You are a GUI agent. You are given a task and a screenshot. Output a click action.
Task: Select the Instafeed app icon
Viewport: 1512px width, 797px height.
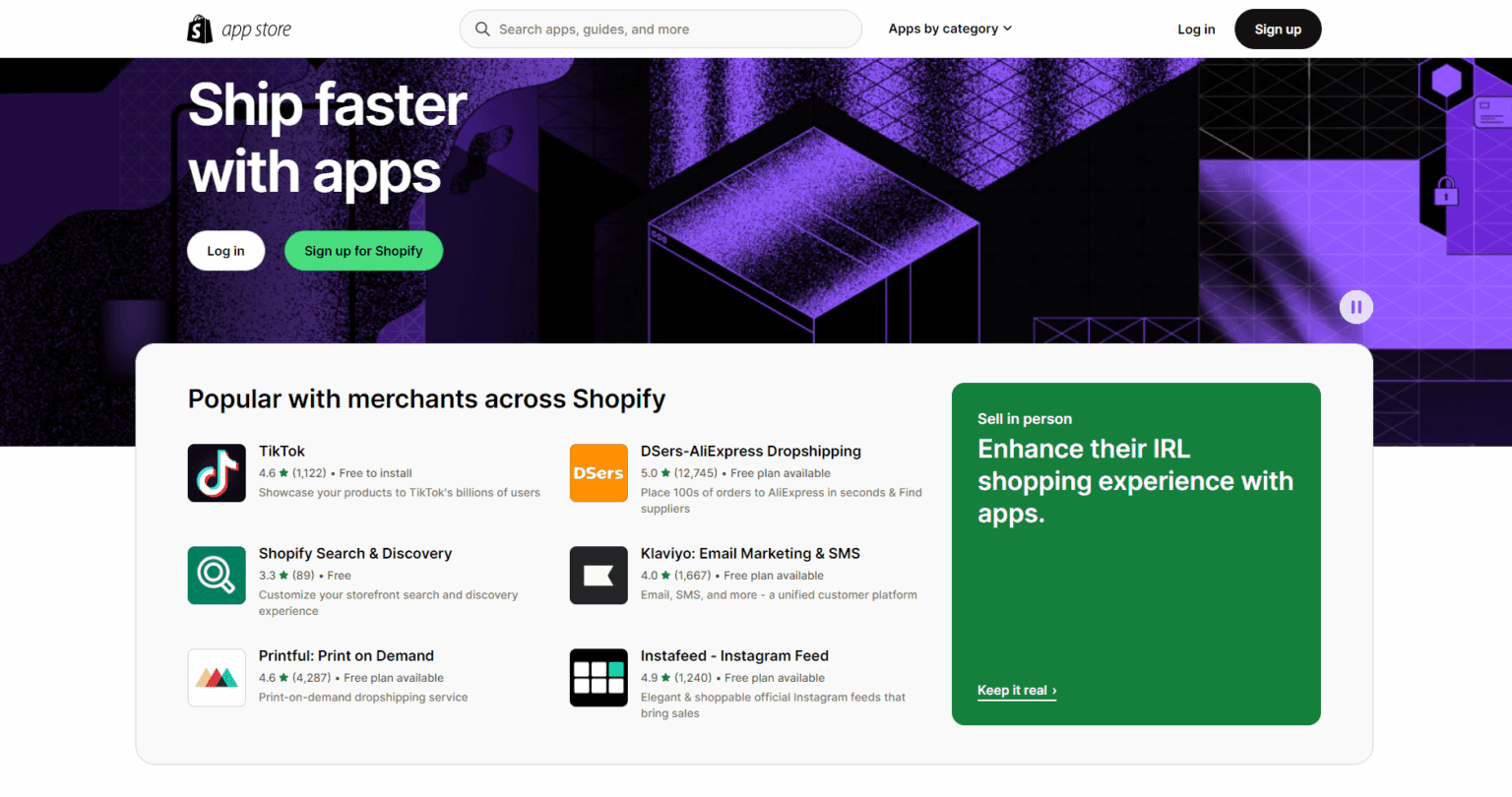tap(598, 677)
